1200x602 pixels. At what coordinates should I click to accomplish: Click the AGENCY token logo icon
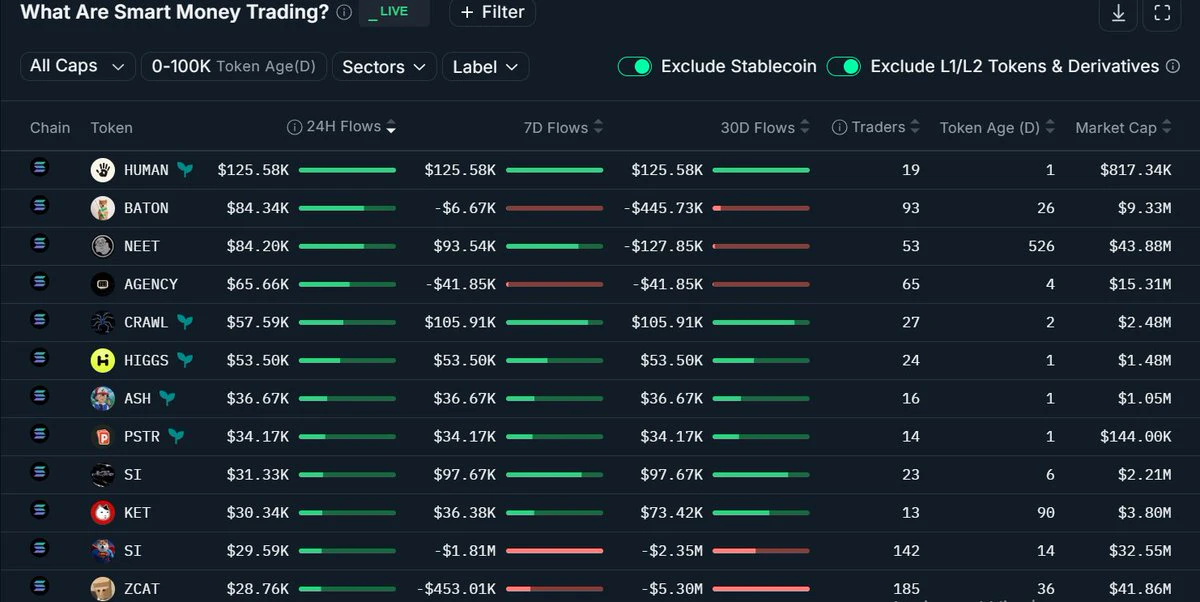[103, 284]
